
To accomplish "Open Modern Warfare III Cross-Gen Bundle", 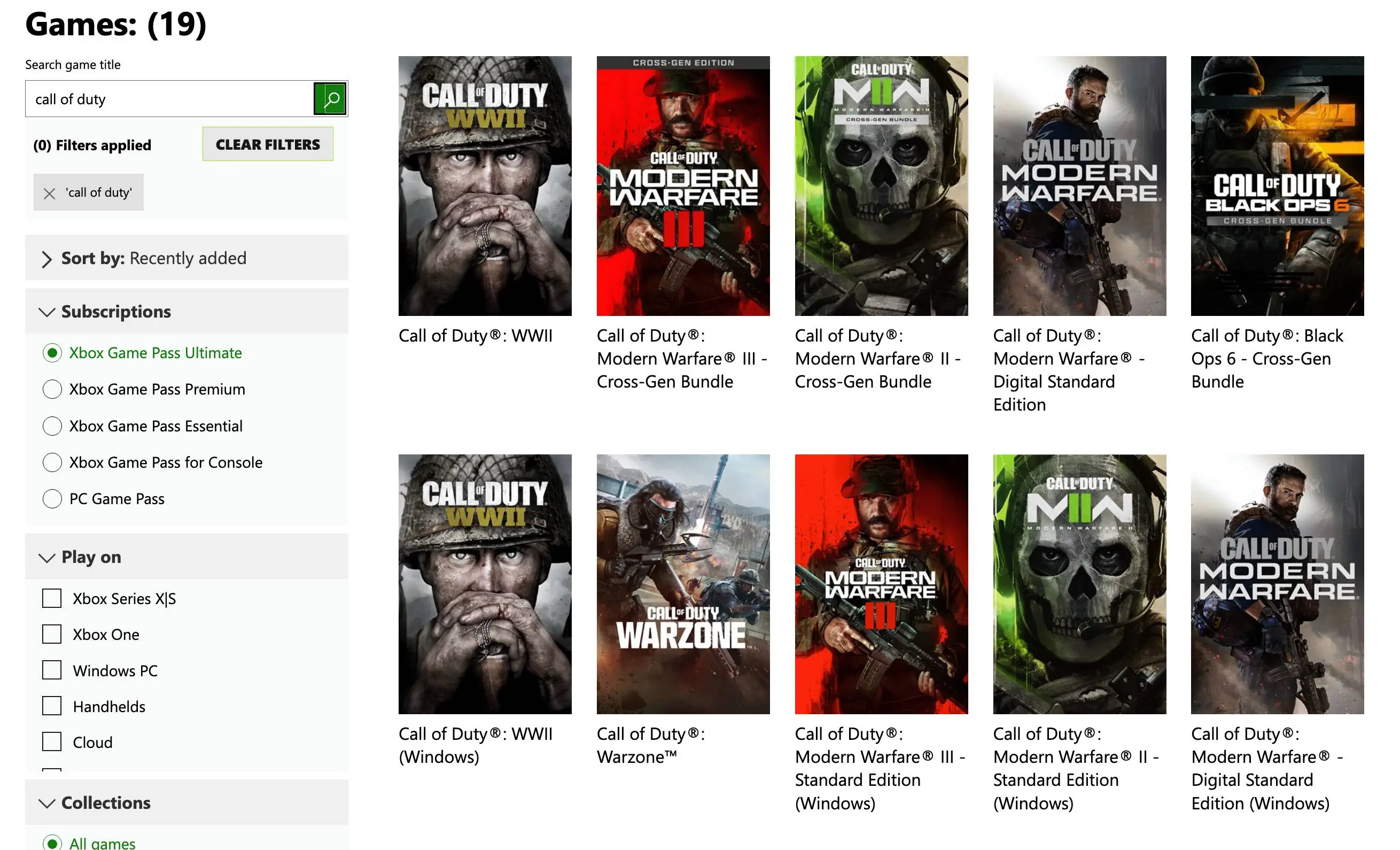I will (683, 186).
